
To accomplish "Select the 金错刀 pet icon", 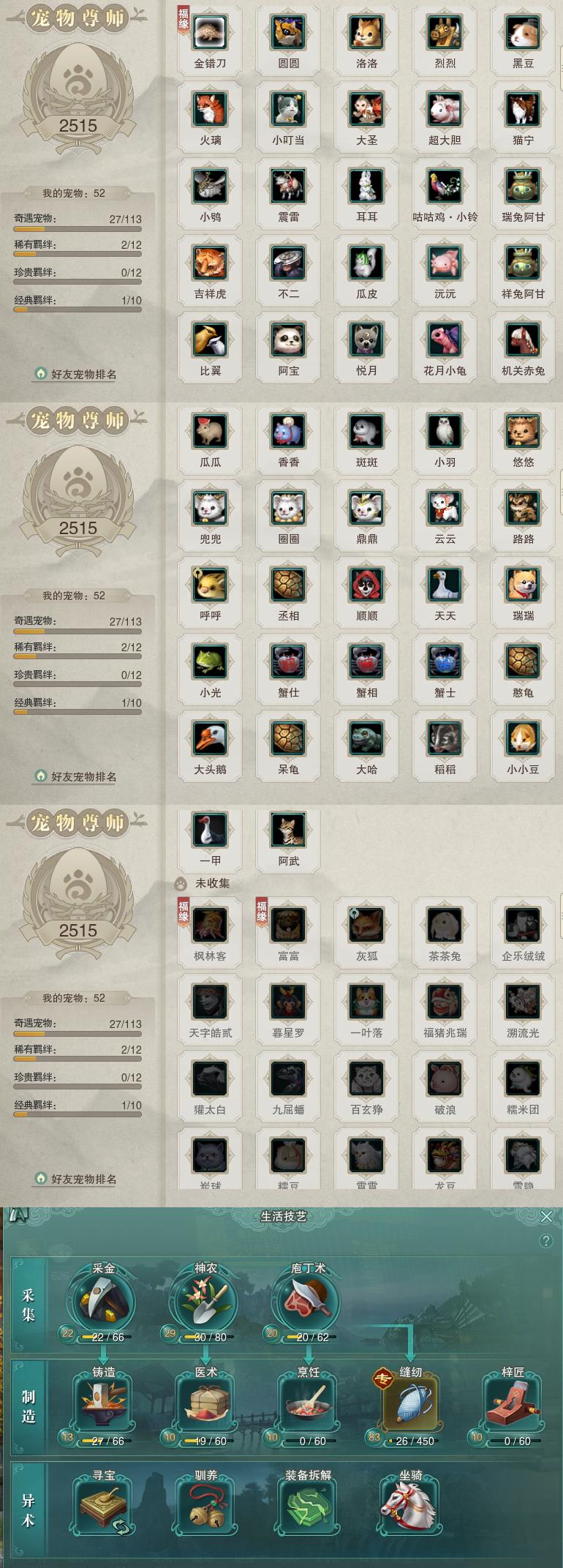I will [x=210, y=32].
